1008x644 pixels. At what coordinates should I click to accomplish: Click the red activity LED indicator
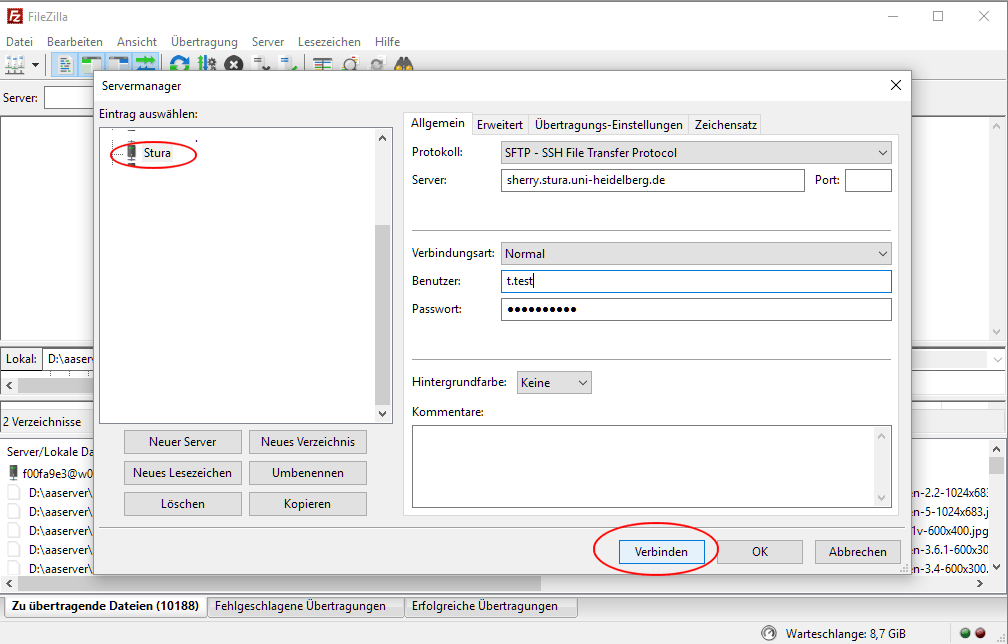click(980, 633)
